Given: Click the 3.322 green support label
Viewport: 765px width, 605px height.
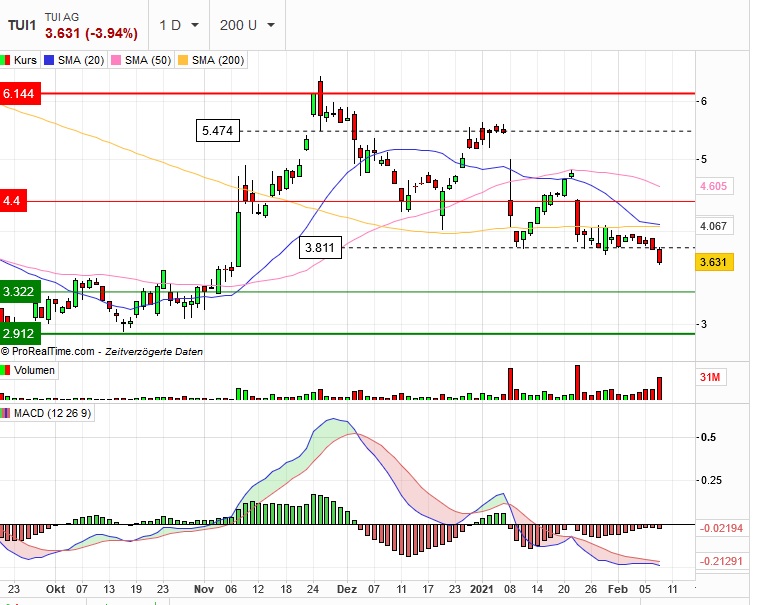Looking at the screenshot, I should click(20, 292).
